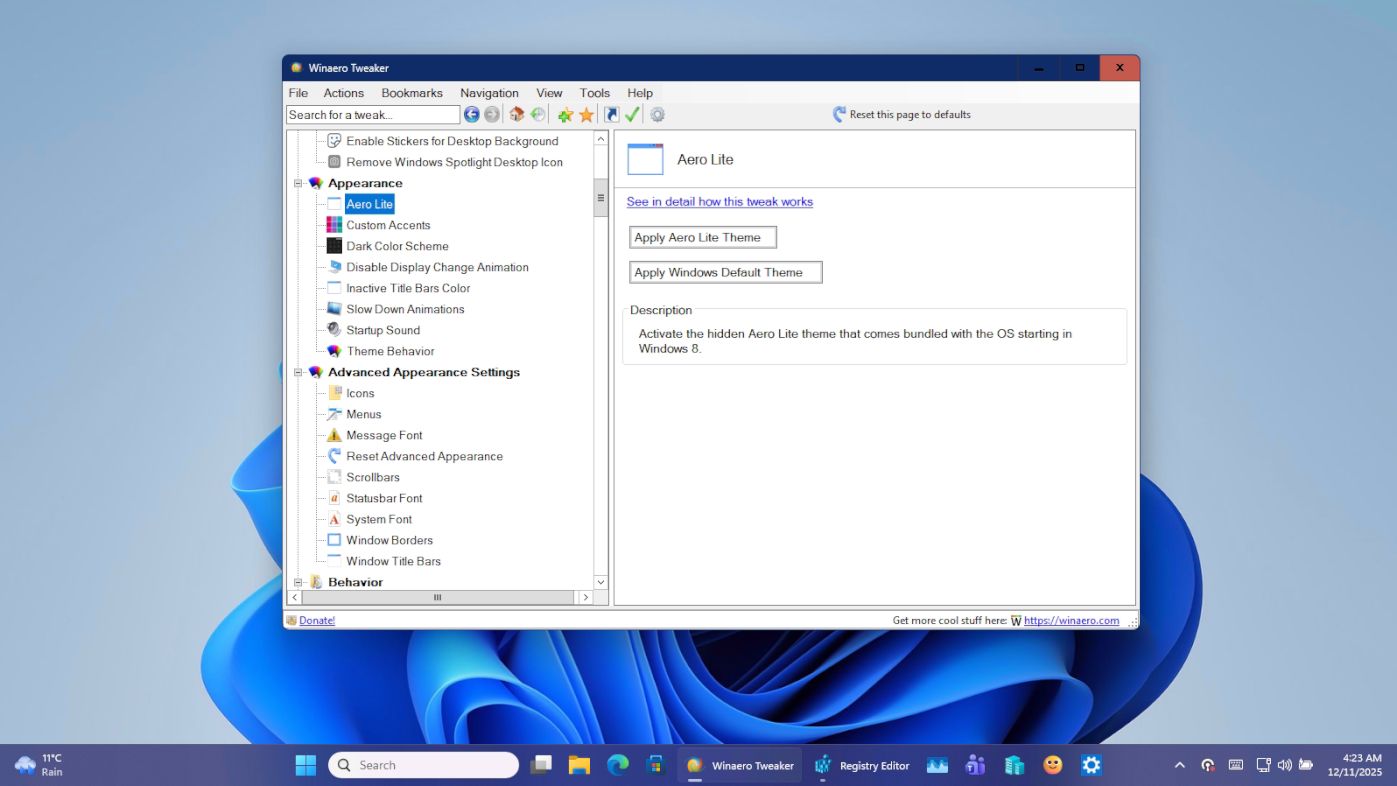Collapse the Advanced Appearance Settings section

pos(297,372)
